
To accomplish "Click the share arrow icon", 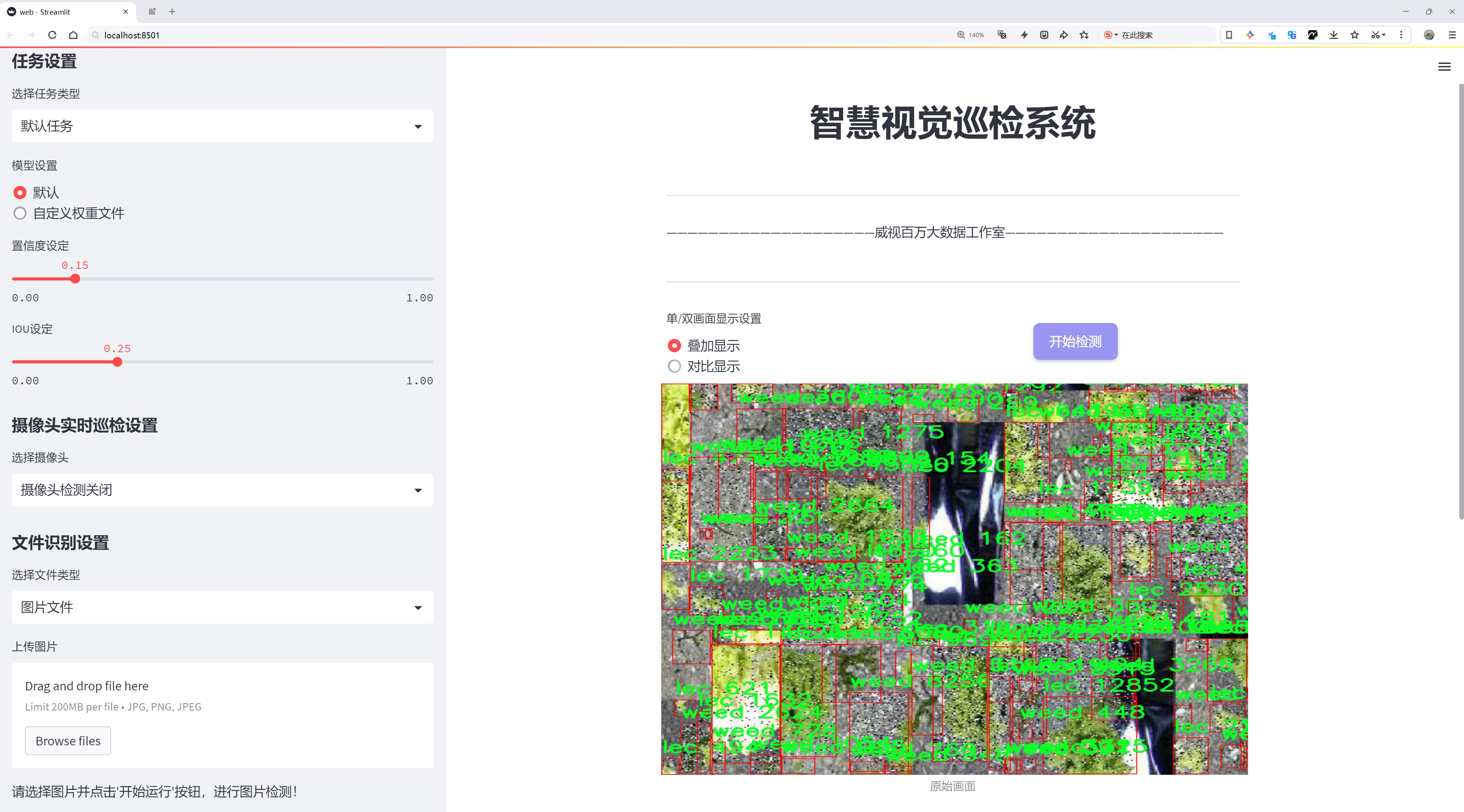I will (1064, 35).
